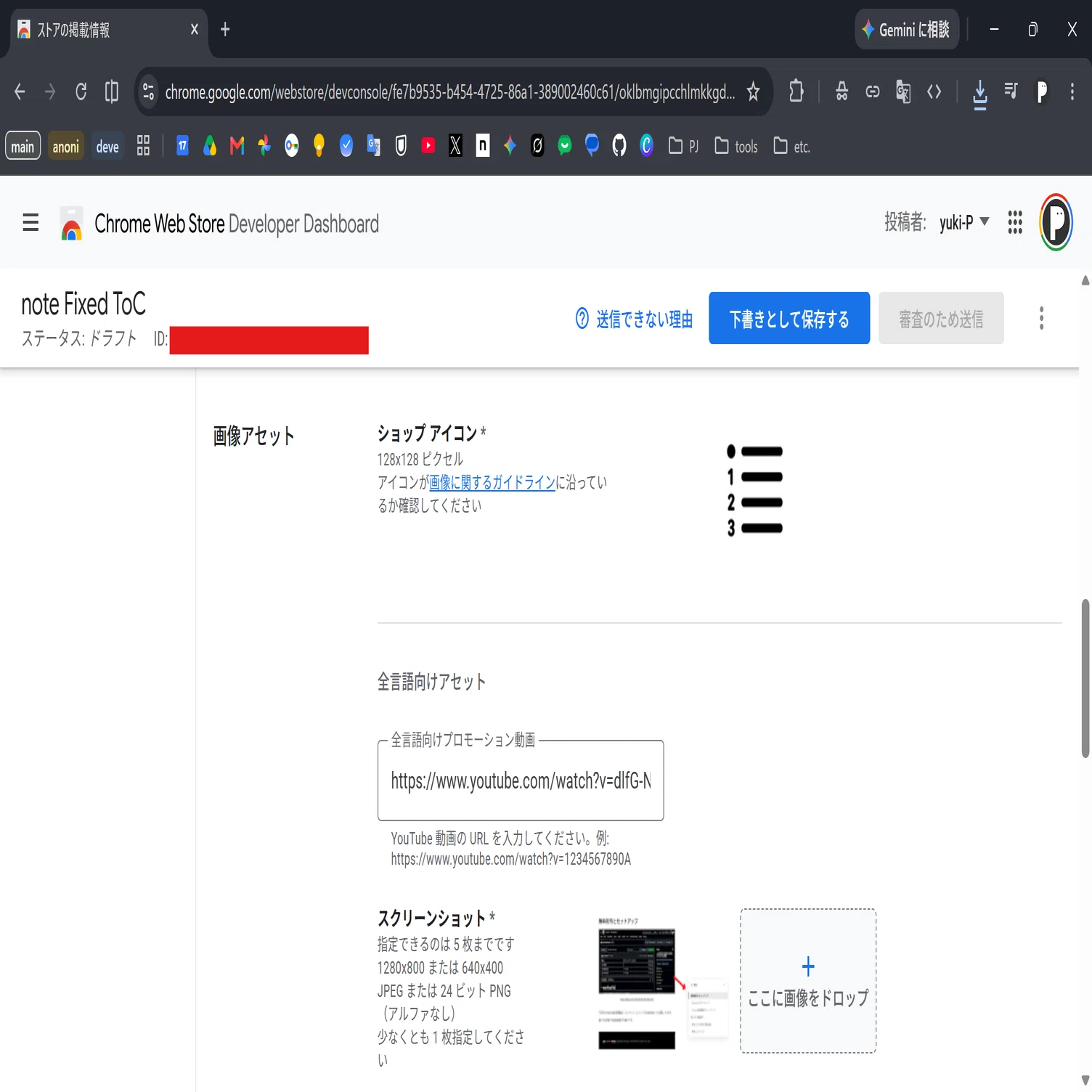Open the media control icon

coord(1011,91)
